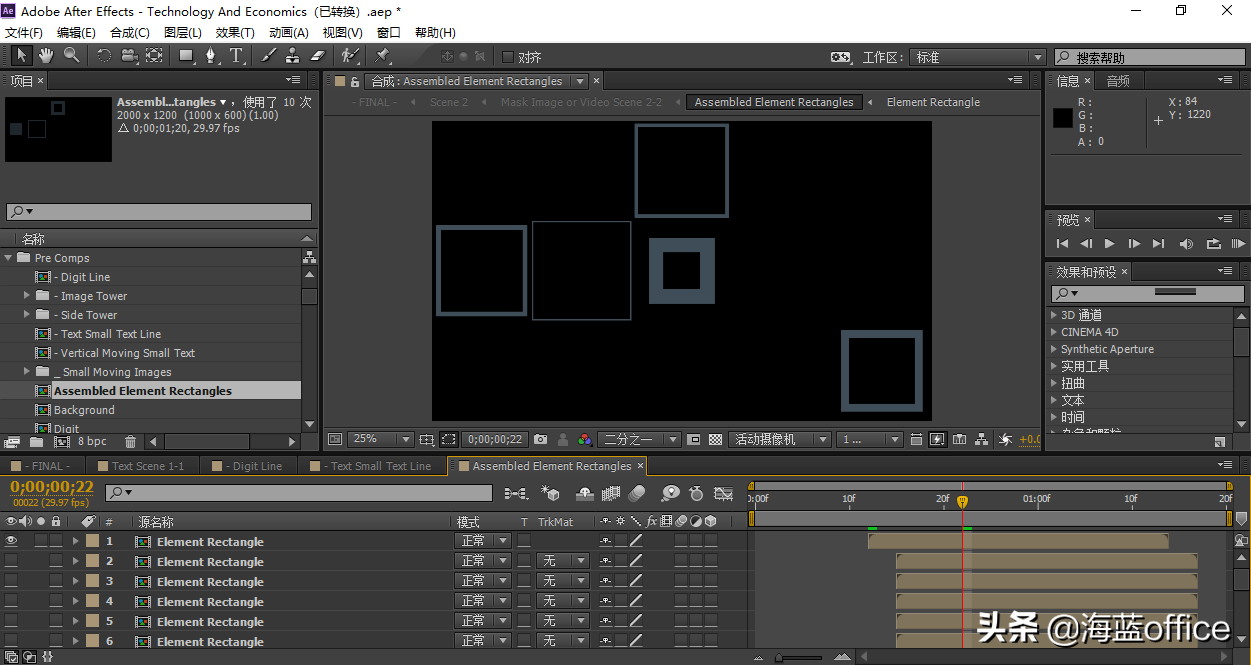
Task: Open the workspace 标准 dropdown
Action: (979, 57)
